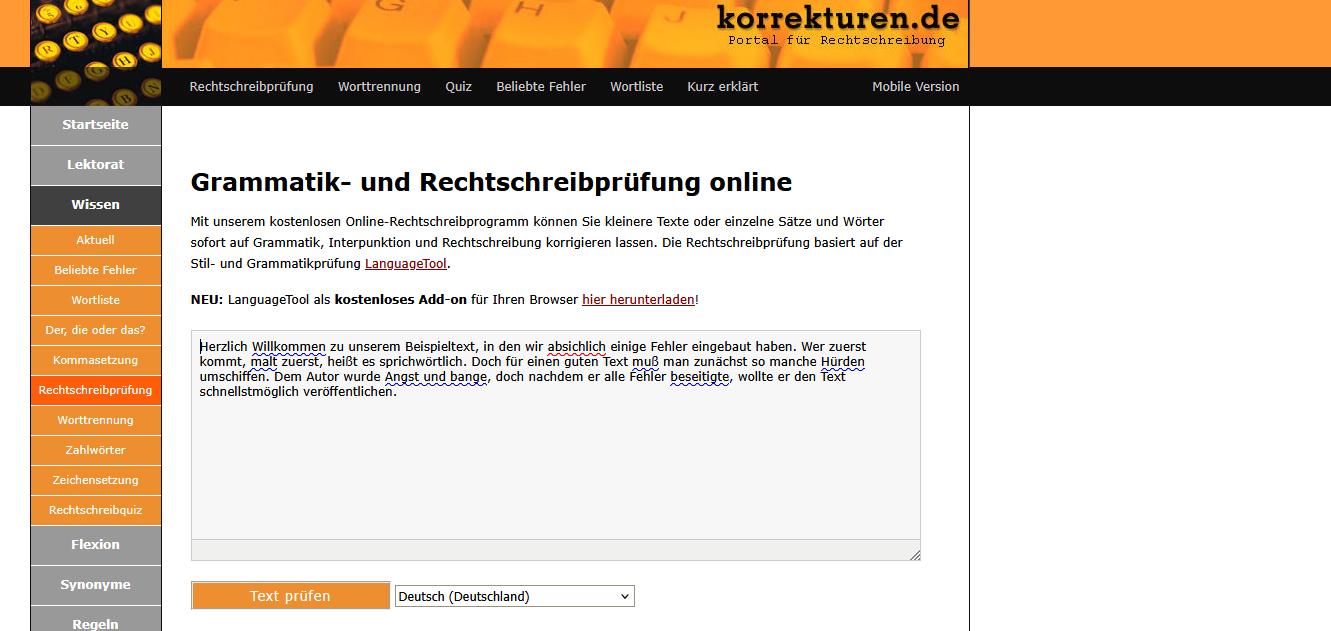Viewport: 1331px width, 631px height.
Task: Select Wortliste in top navigation bar
Action: coord(636,87)
